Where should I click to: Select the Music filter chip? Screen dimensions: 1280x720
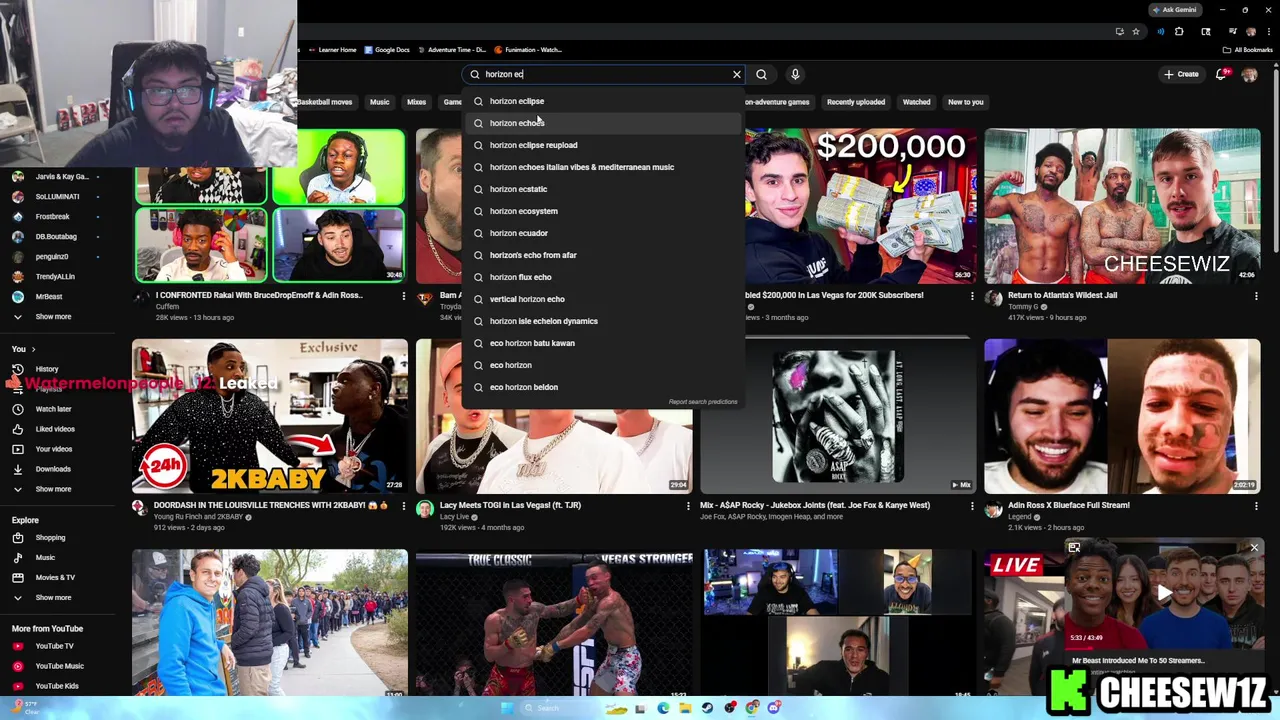point(379,102)
